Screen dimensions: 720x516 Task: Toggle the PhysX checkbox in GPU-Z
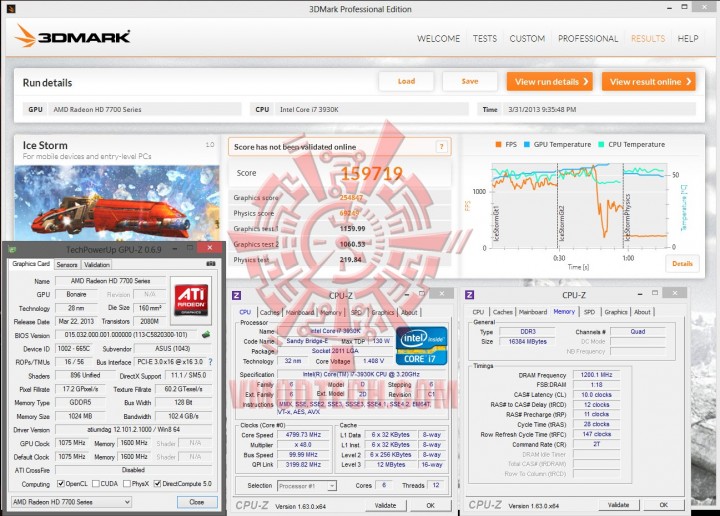tap(127, 483)
